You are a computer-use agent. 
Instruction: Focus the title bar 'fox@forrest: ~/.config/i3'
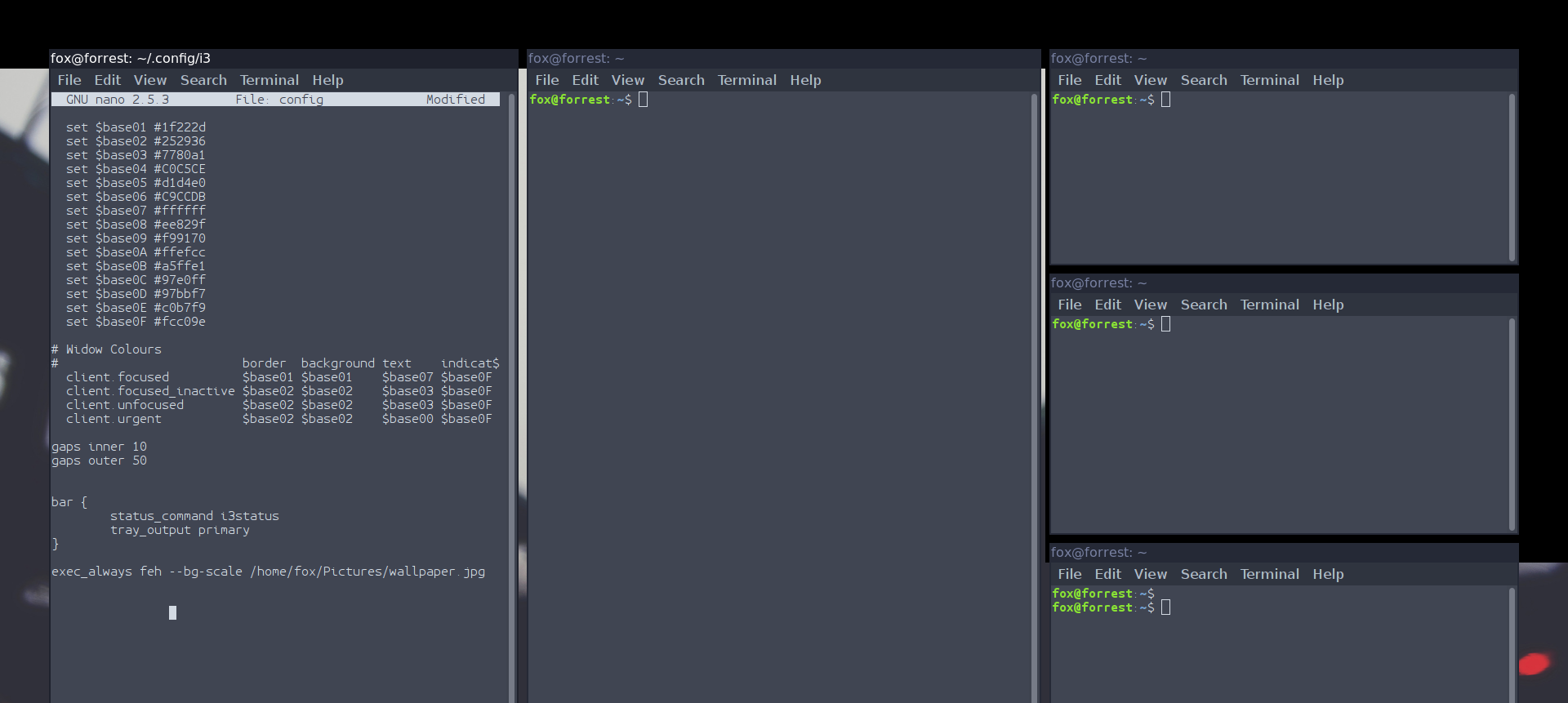283,58
